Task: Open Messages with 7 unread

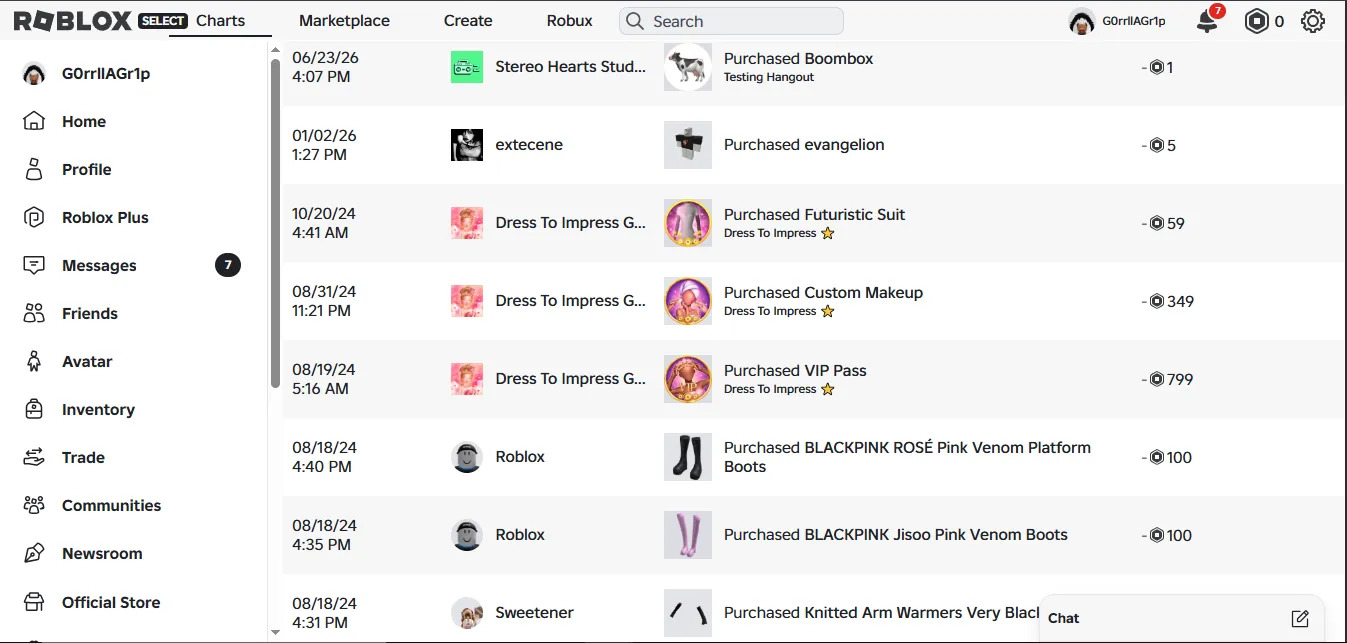Action: tap(132, 265)
